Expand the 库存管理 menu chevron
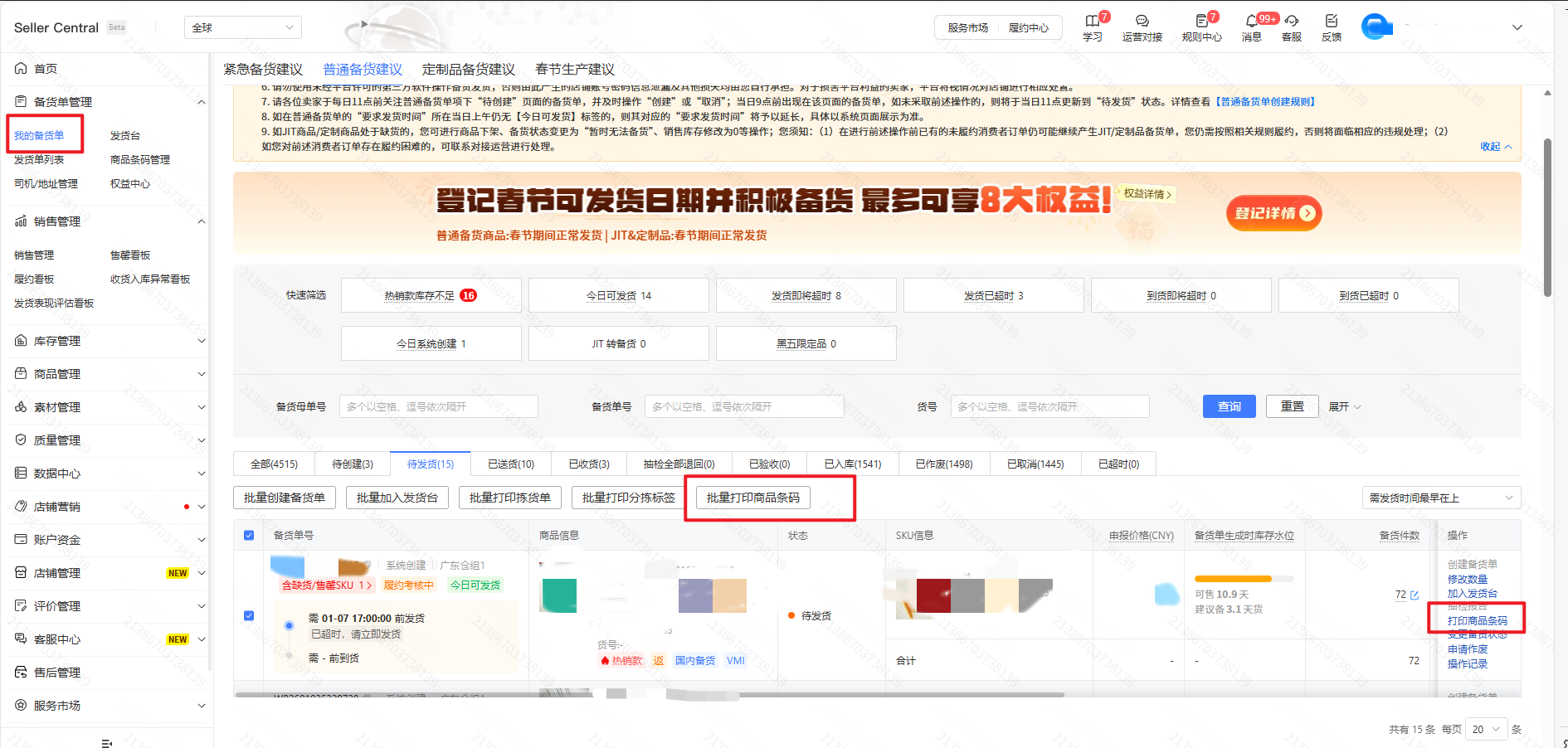 (201, 341)
